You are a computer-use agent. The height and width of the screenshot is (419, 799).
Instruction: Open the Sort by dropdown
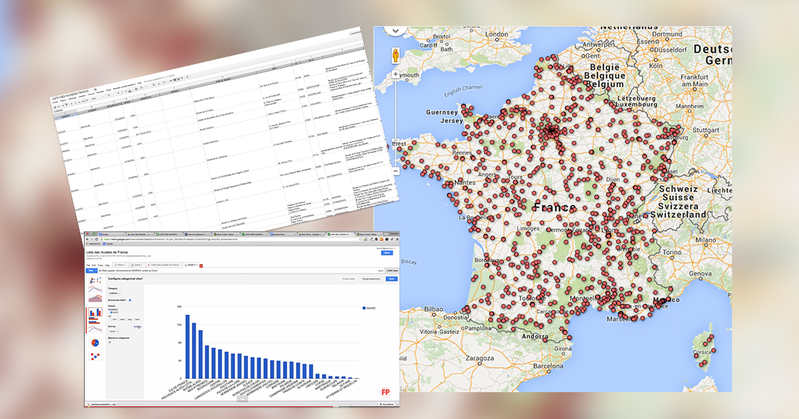pyautogui.click(x=114, y=331)
